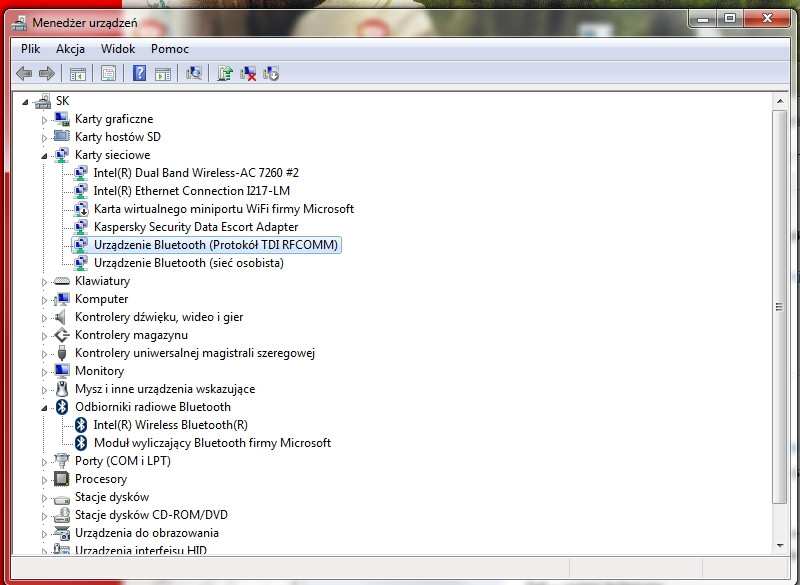This screenshot has width=800, height=585.
Task: Click the Monitory monitor icon
Action: click(62, 371)
